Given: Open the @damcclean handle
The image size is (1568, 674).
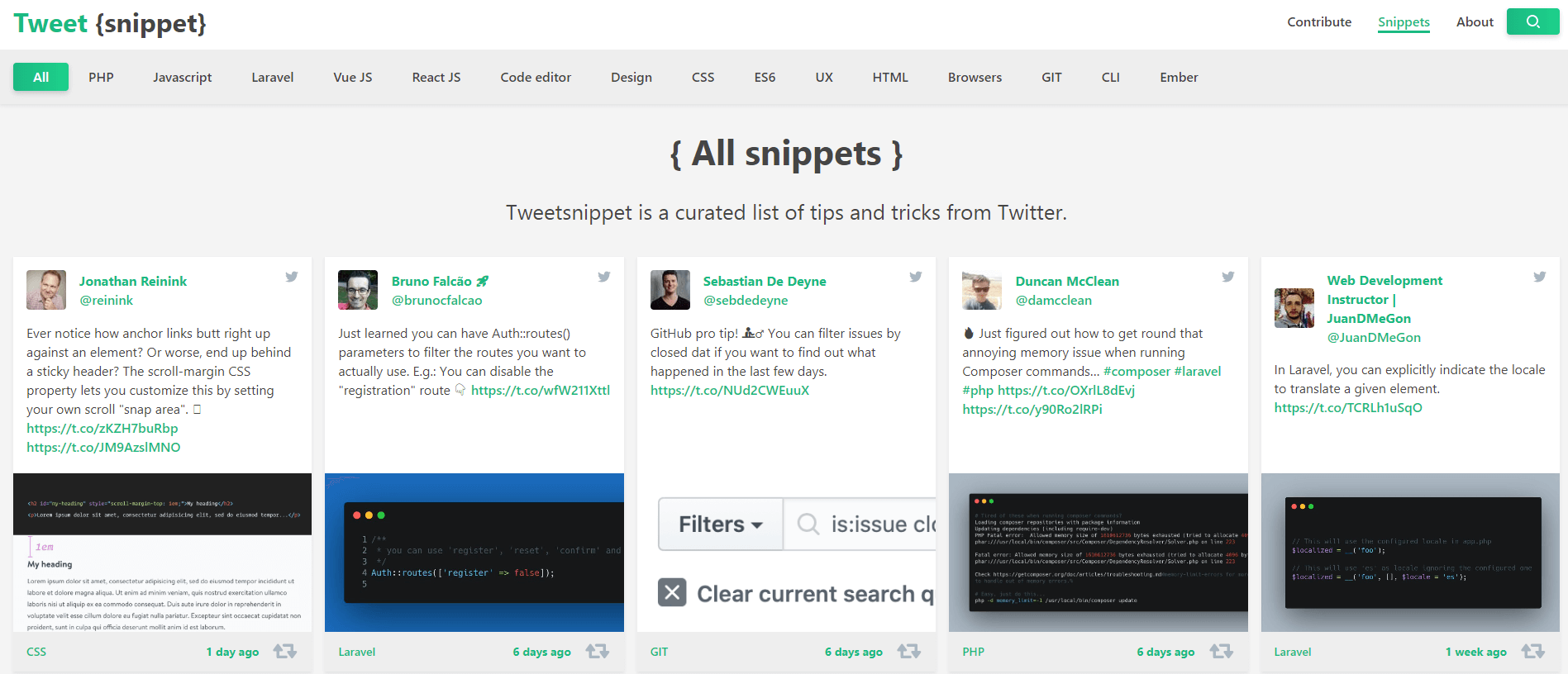Looking at the screenshot, I should 1054,300.
